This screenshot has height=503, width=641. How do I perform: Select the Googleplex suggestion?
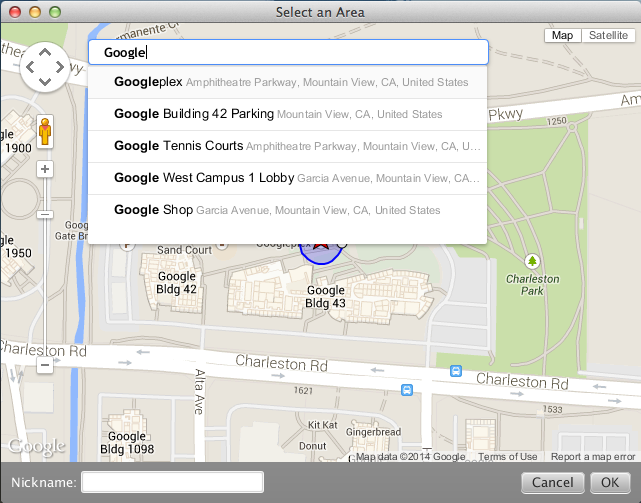tap(287, 82)
